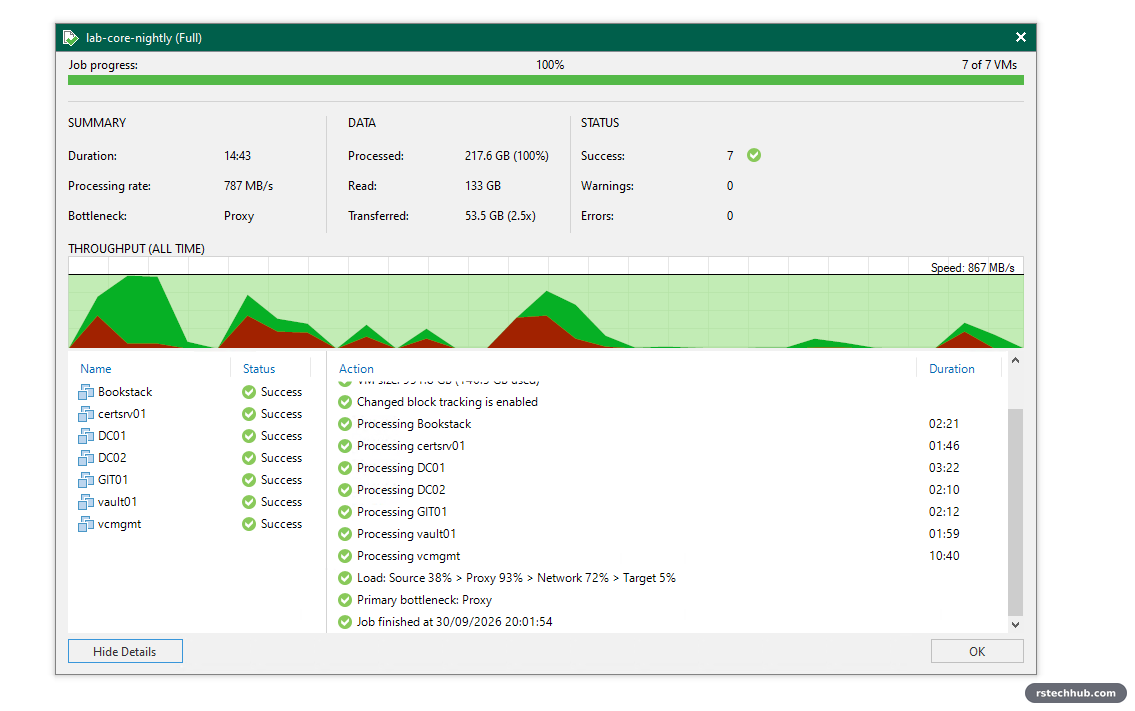Click 'Processing DC02' action text
The image size is (1135, 711).
[x=401, y=490]
